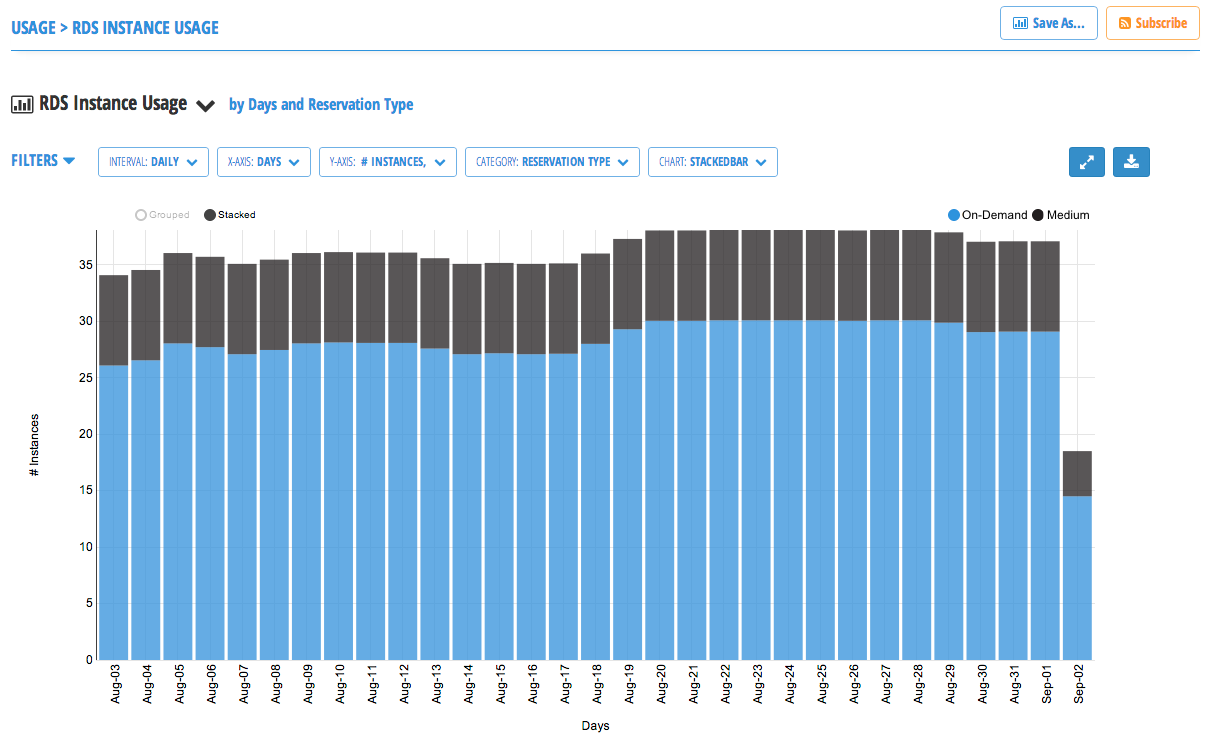Click the 'Days' x-axis title
Viewport: 1205px width, 745px height.
coord(595,726)
